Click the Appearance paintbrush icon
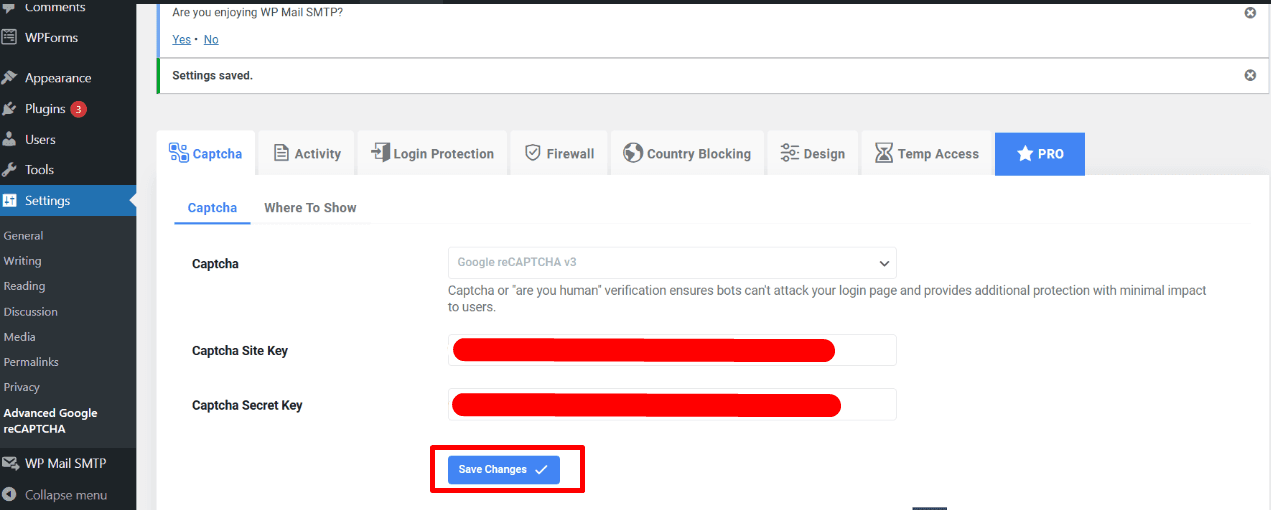The image size is (1271, 510). (x=9, y=78)
